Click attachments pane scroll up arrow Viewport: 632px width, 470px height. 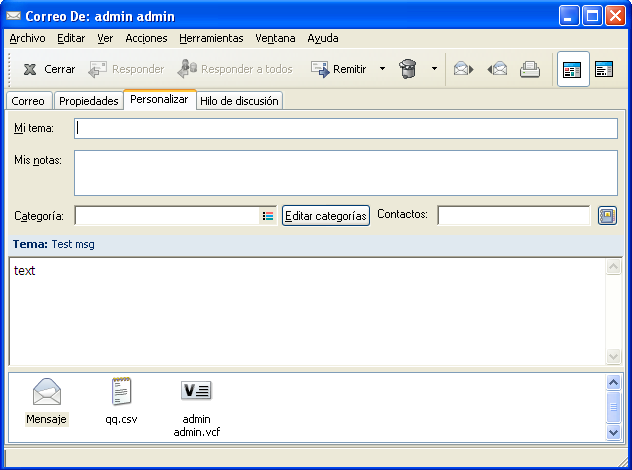pos(613,382)
